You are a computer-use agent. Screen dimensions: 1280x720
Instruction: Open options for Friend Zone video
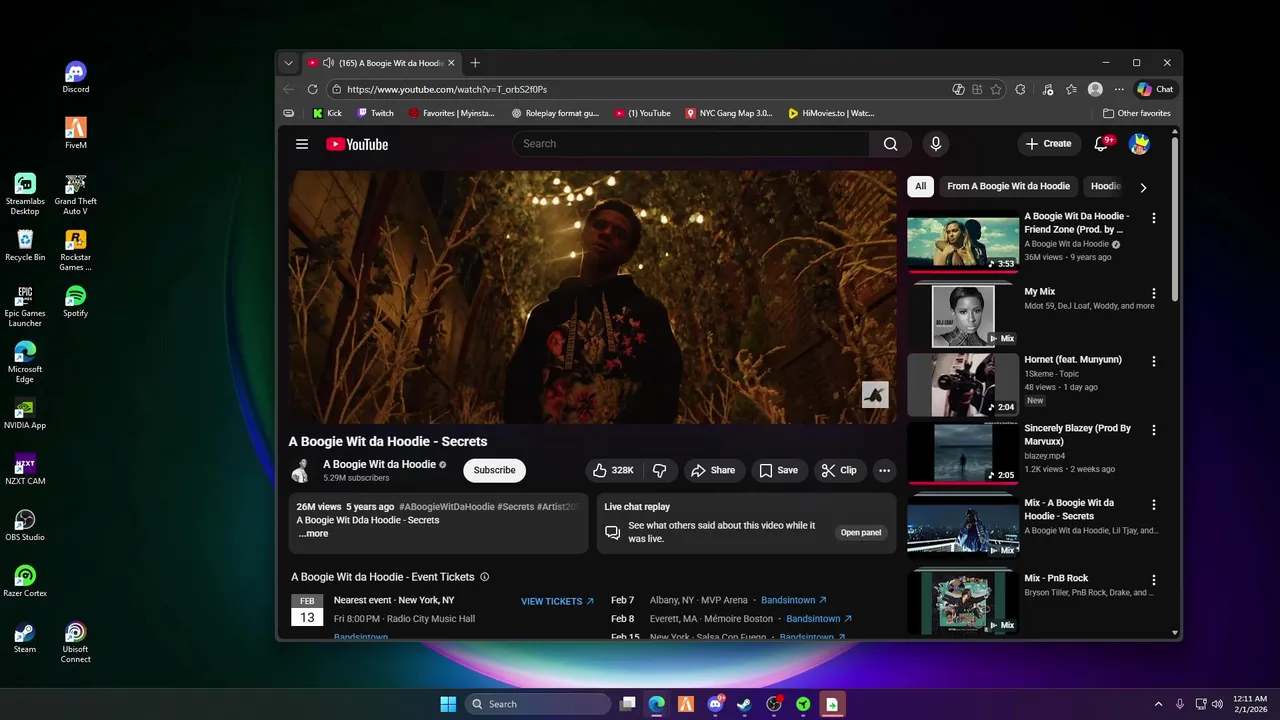[1154, 218]
